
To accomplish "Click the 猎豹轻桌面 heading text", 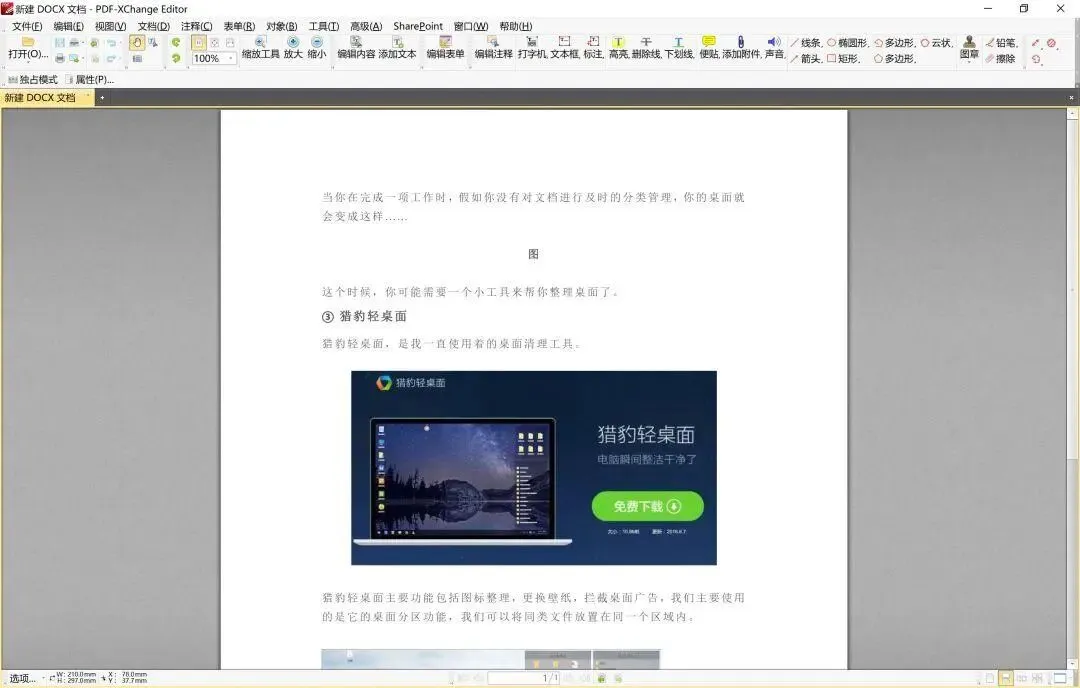I will pos(373,316).
